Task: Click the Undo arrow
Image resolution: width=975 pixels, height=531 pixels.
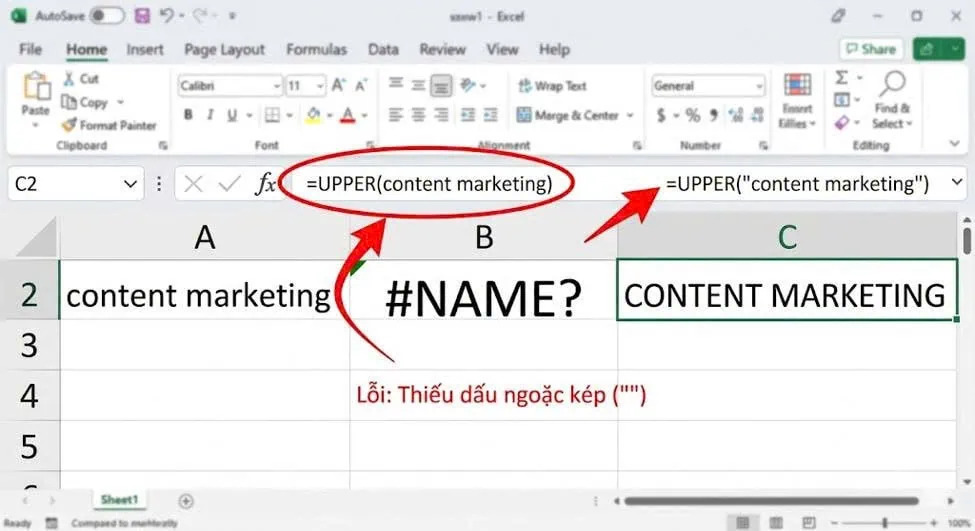Action: coord(166,16)
